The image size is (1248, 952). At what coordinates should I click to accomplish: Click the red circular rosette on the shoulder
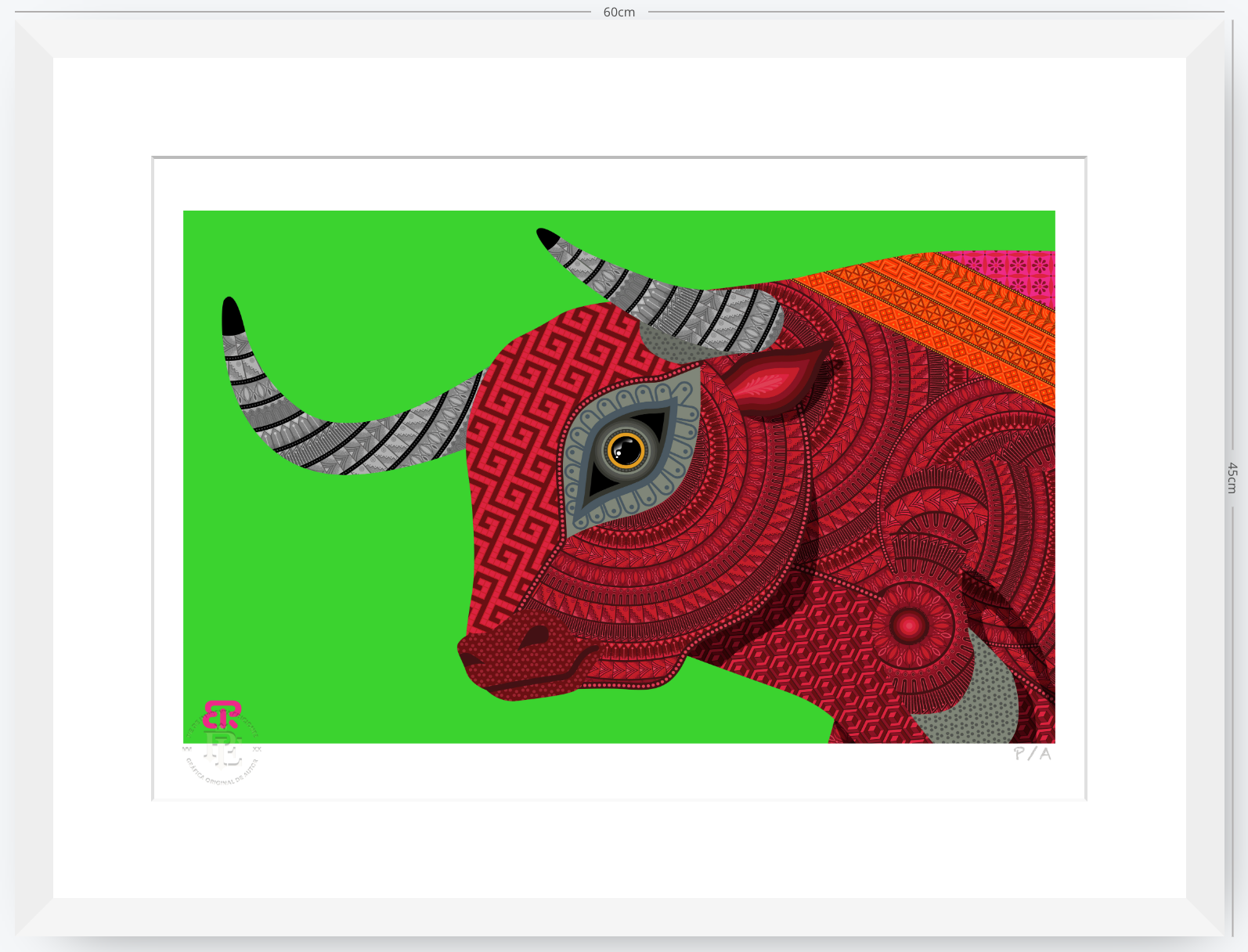click(909, 626)
